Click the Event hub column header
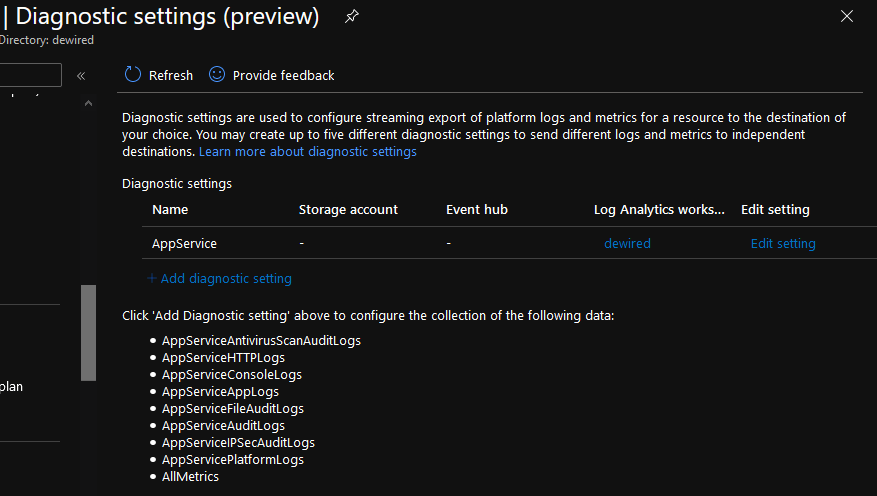 477,209
